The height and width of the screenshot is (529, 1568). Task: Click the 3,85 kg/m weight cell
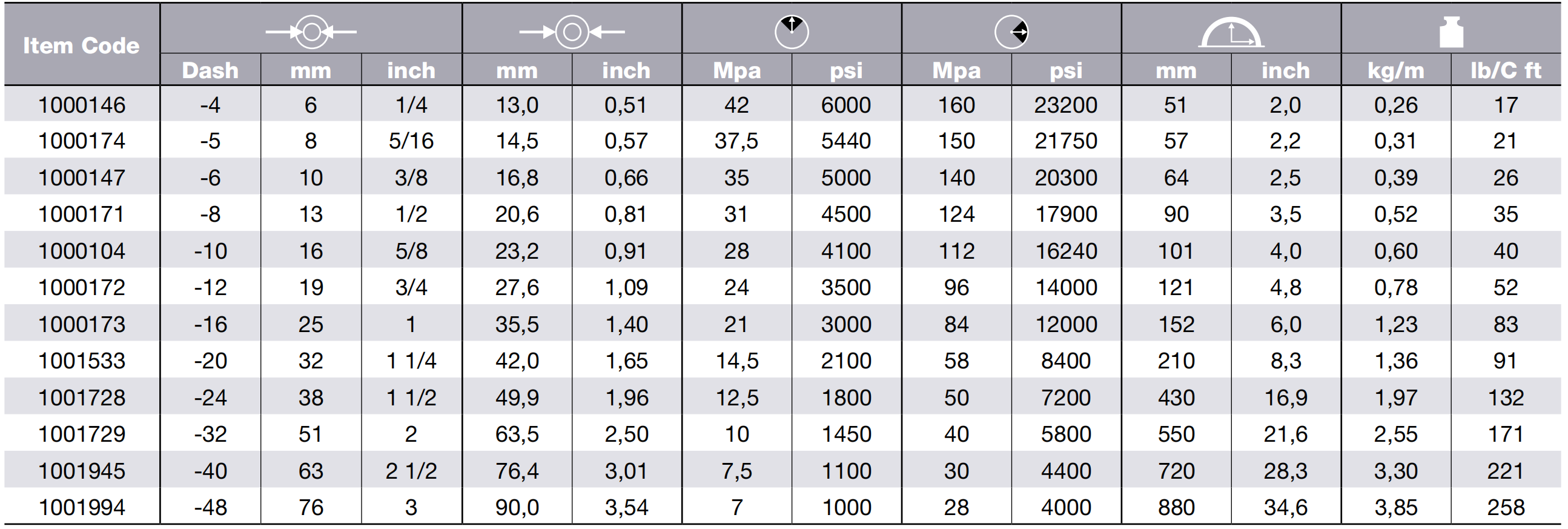1396,507
